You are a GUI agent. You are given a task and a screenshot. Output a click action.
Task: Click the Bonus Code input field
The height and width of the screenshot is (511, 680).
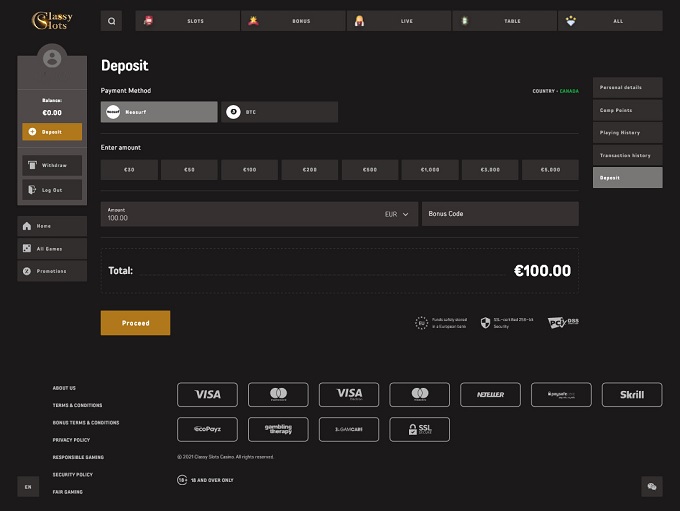(500, 214)
